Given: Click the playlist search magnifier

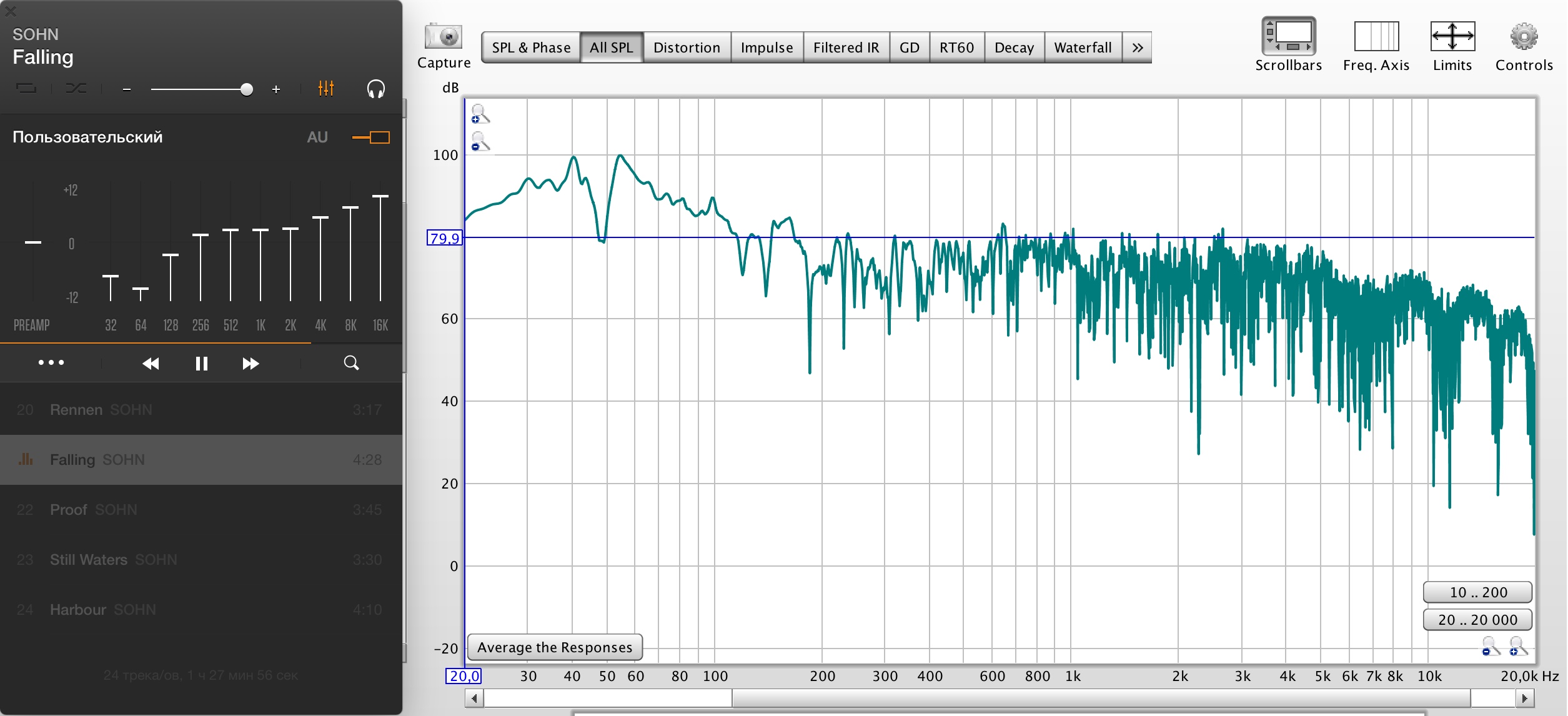Looking at the screenshot, I should 351,363.
